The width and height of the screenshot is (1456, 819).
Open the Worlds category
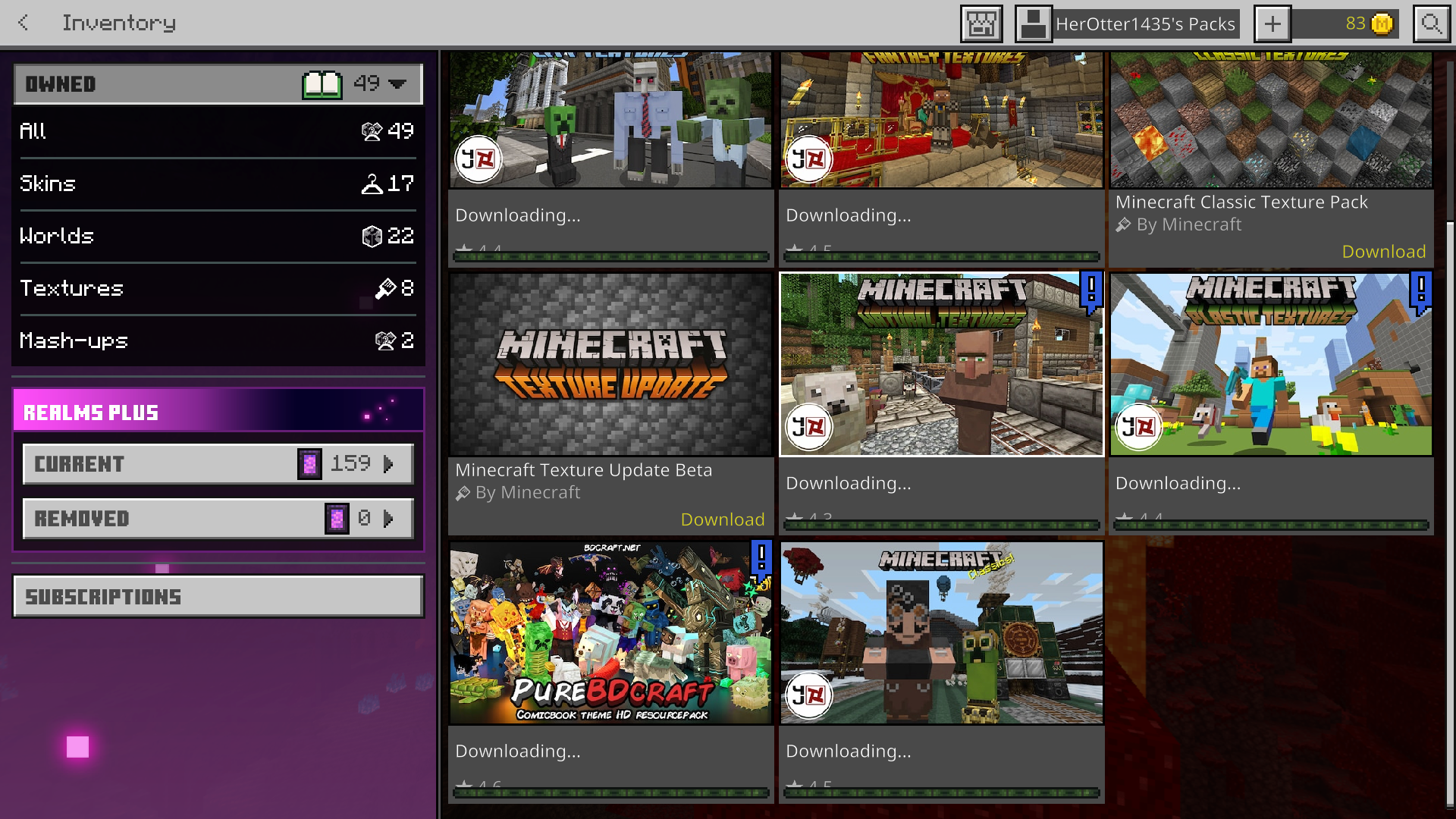point(218,236)
